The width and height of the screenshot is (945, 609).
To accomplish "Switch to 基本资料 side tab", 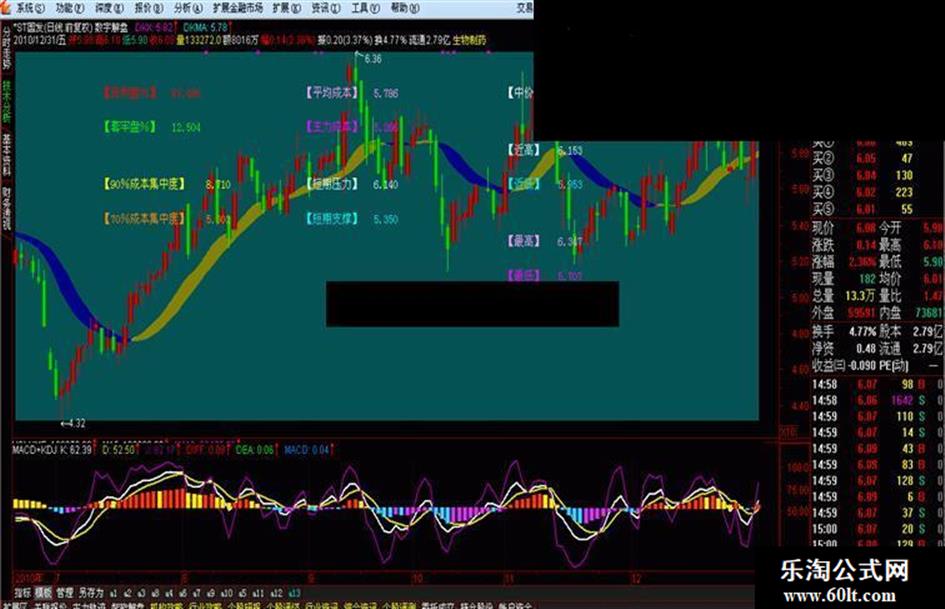I will point(7,154).
